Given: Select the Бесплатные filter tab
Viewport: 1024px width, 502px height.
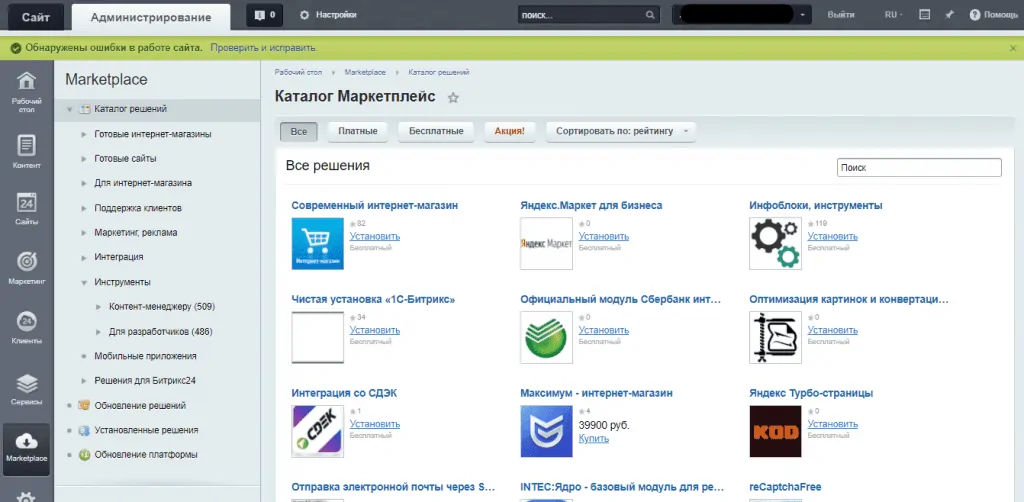Looking at the screenshot, I should tap(436, 131).
